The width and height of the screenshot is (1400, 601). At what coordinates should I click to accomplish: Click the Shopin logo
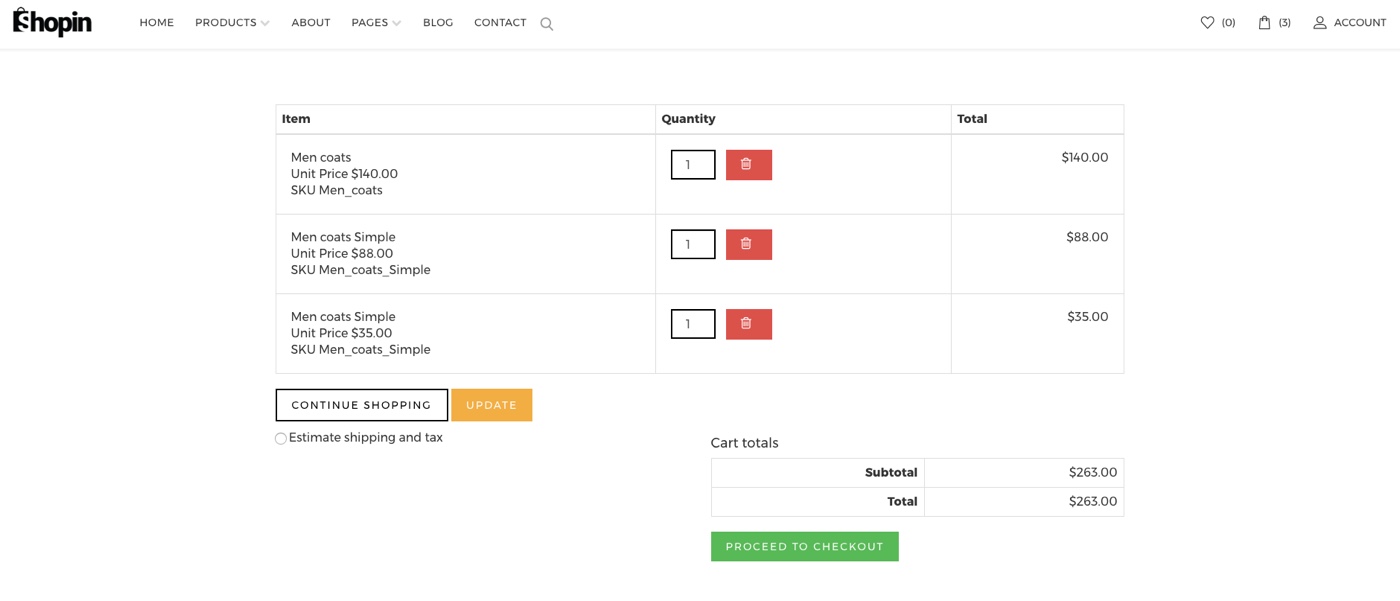coord(52,22)
